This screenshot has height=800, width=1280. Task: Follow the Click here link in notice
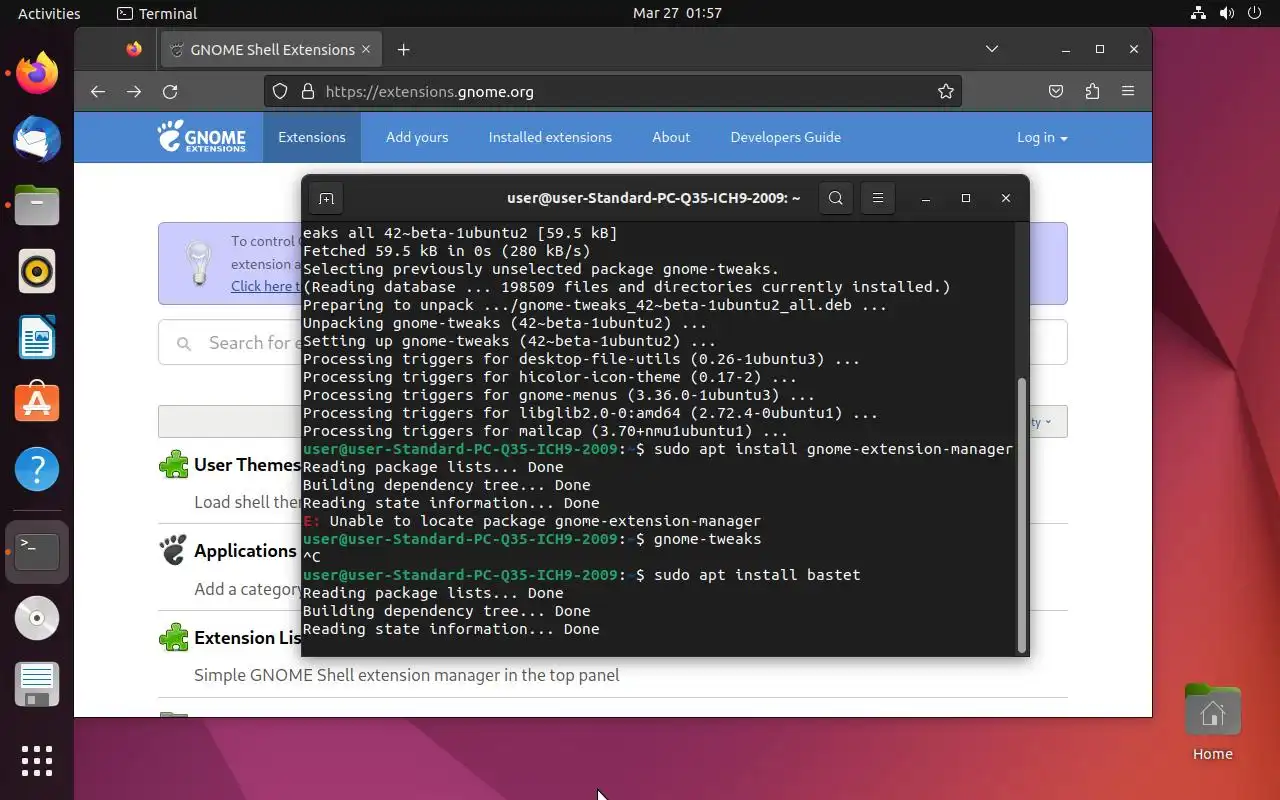pos(265,286)
